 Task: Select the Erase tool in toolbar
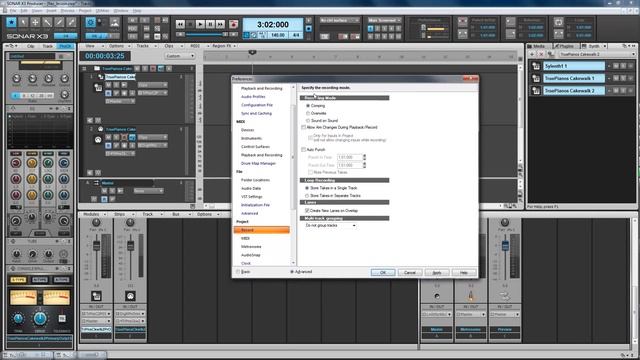point(71,22)
